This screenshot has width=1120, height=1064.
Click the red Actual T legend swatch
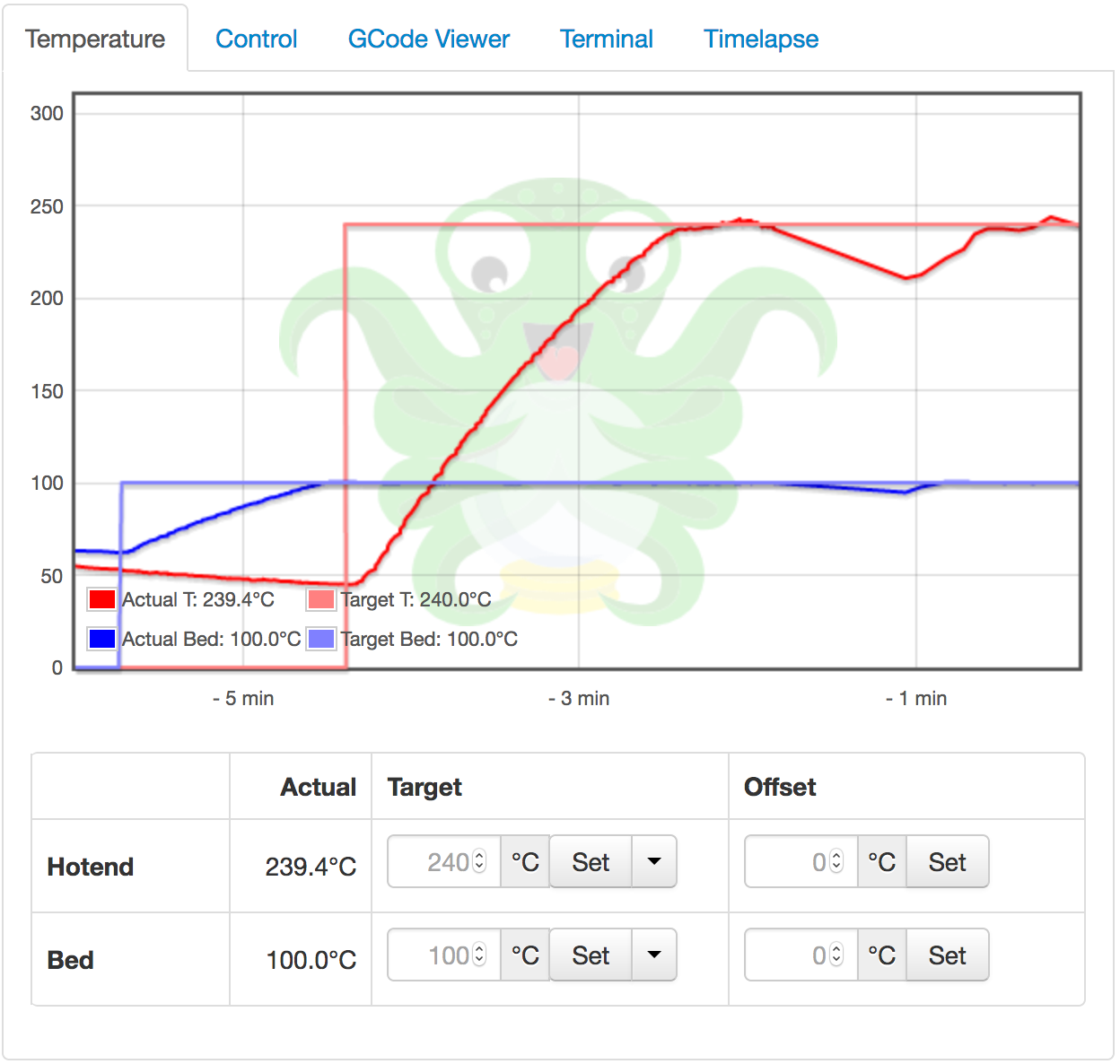click(101, 598)
